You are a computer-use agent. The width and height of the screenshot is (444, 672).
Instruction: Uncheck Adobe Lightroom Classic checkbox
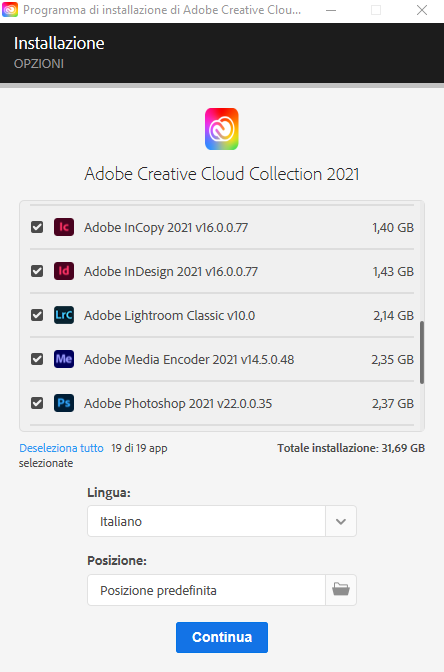click(x=37, y=315)
